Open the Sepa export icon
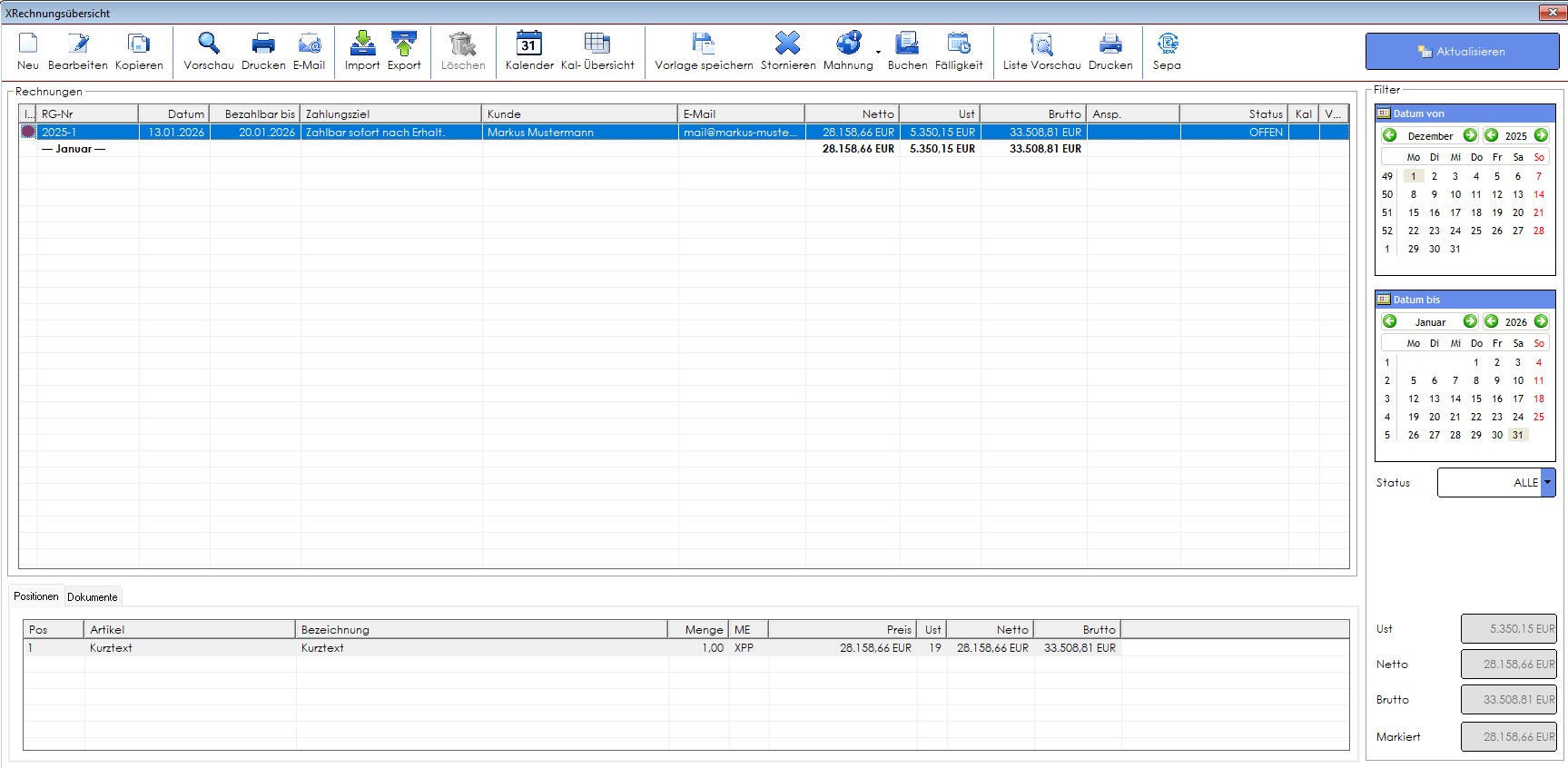This screenshot has width=1568, height=768. (1167, 44)
